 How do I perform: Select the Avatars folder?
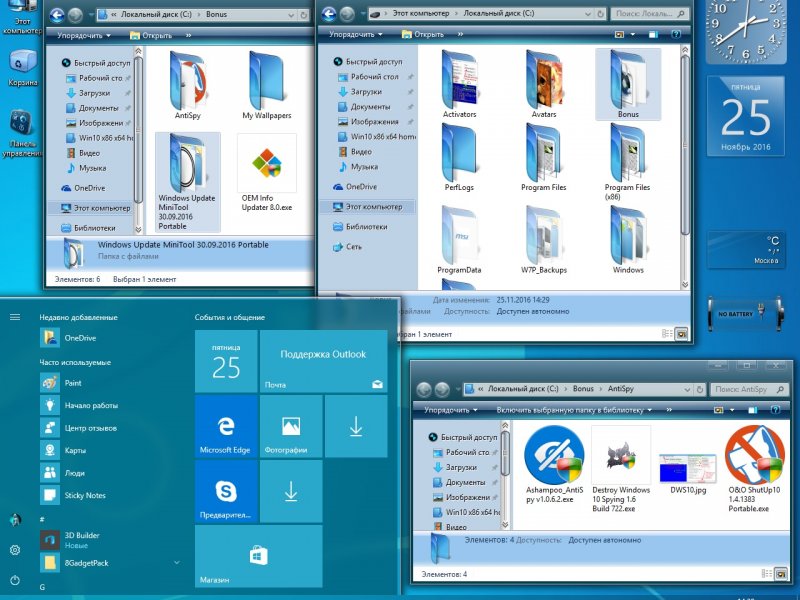pyautogui.click(x=544, y=84)
